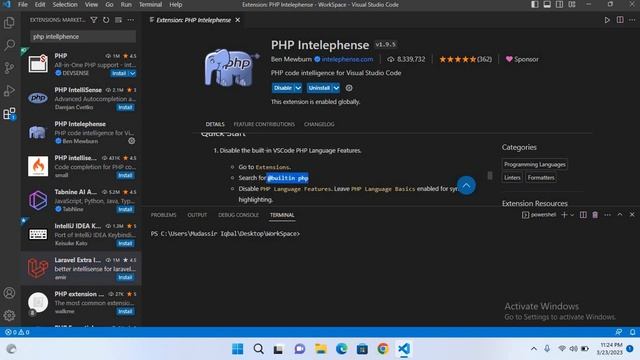Image resolution: width=640 pixels, height=360 pixels.
Task: Toggle primary sidebar layout icon
Action: 535,4
